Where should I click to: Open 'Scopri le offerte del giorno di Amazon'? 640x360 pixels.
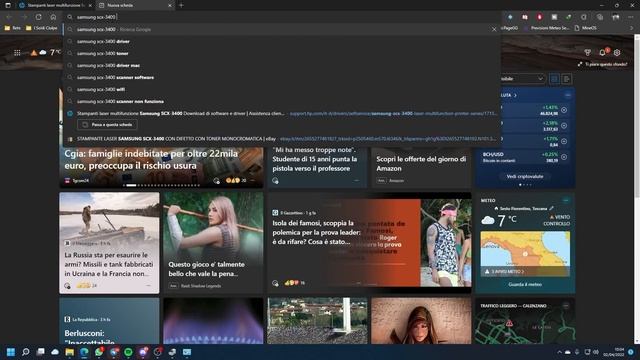[421, 165]
